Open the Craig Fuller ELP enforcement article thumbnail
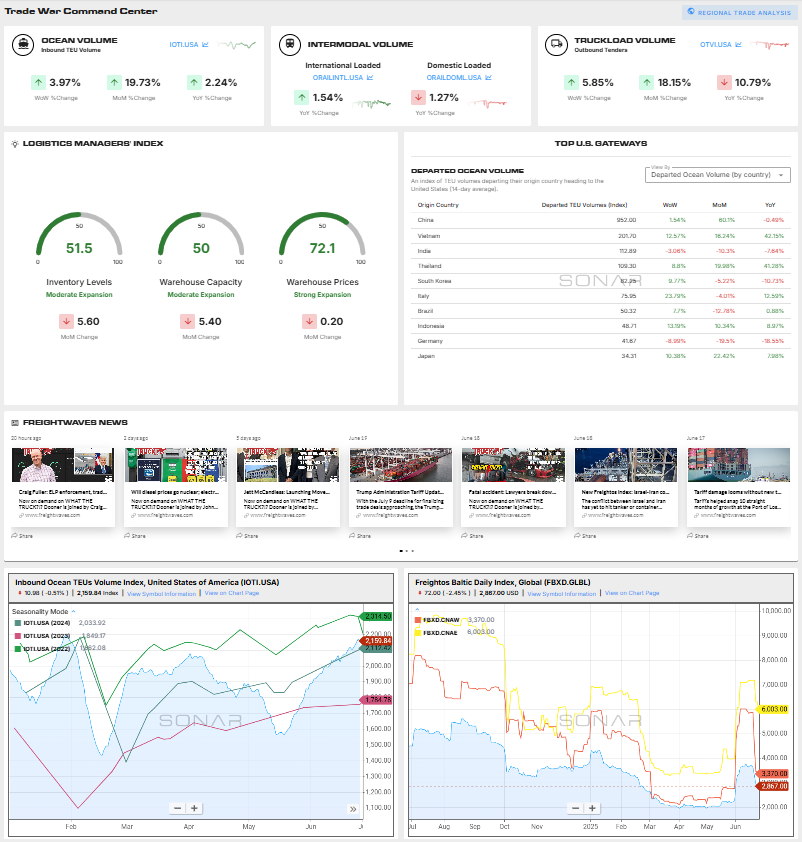 tap(63, 465)
